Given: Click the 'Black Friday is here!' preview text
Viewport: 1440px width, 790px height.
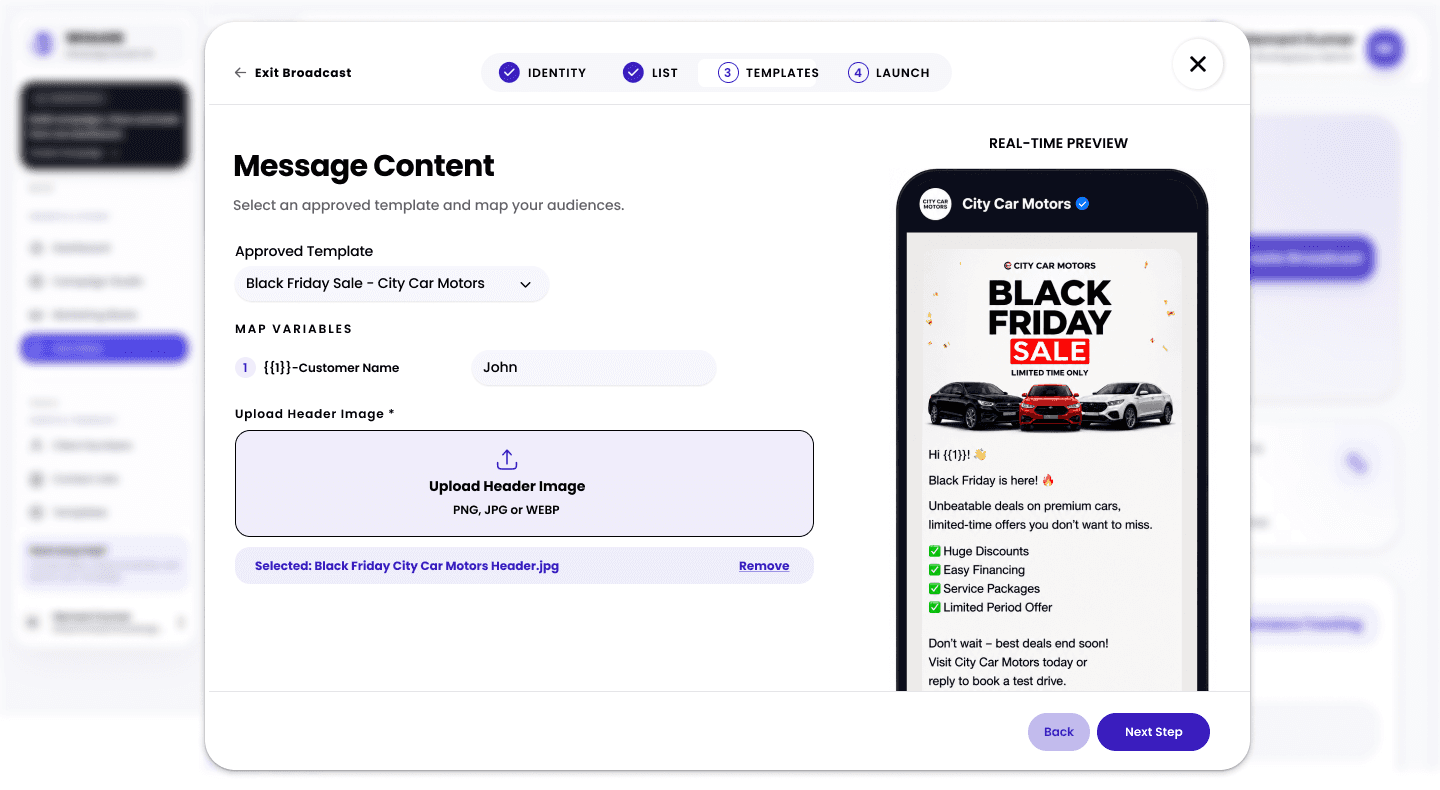Looking at the screenshot, I should (992, 480).
